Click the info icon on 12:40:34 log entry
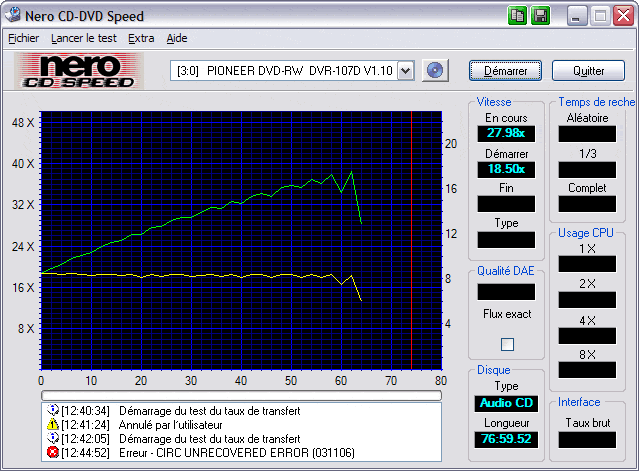 [53, 410]
